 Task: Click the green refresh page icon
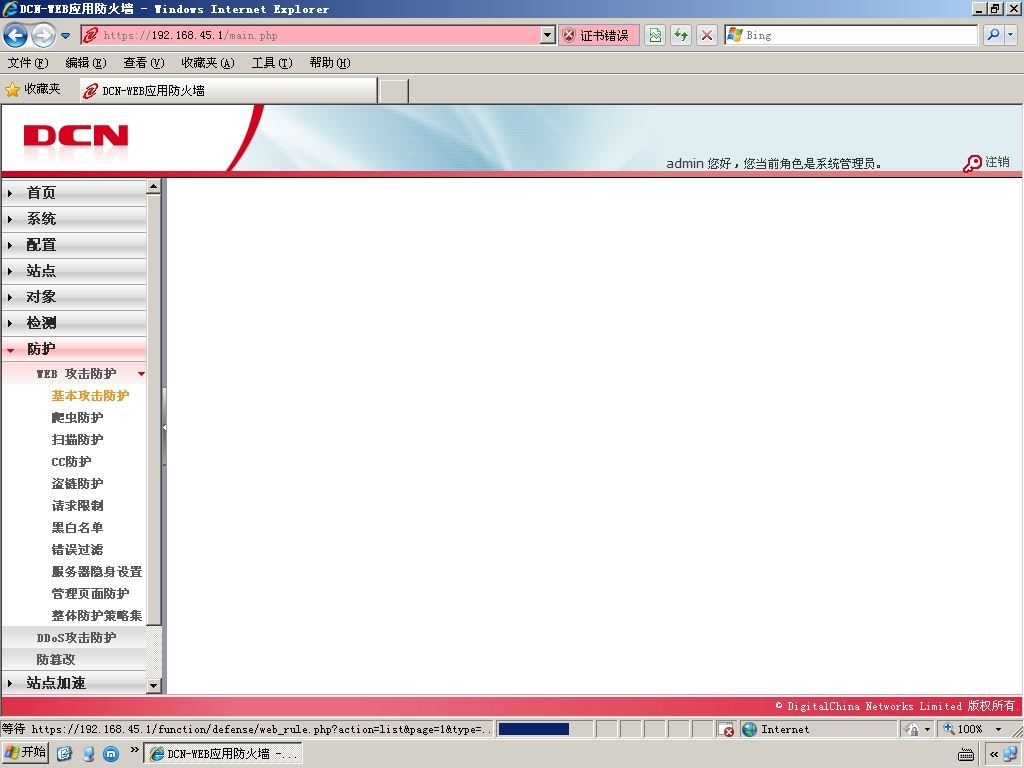tap(680, 35)
